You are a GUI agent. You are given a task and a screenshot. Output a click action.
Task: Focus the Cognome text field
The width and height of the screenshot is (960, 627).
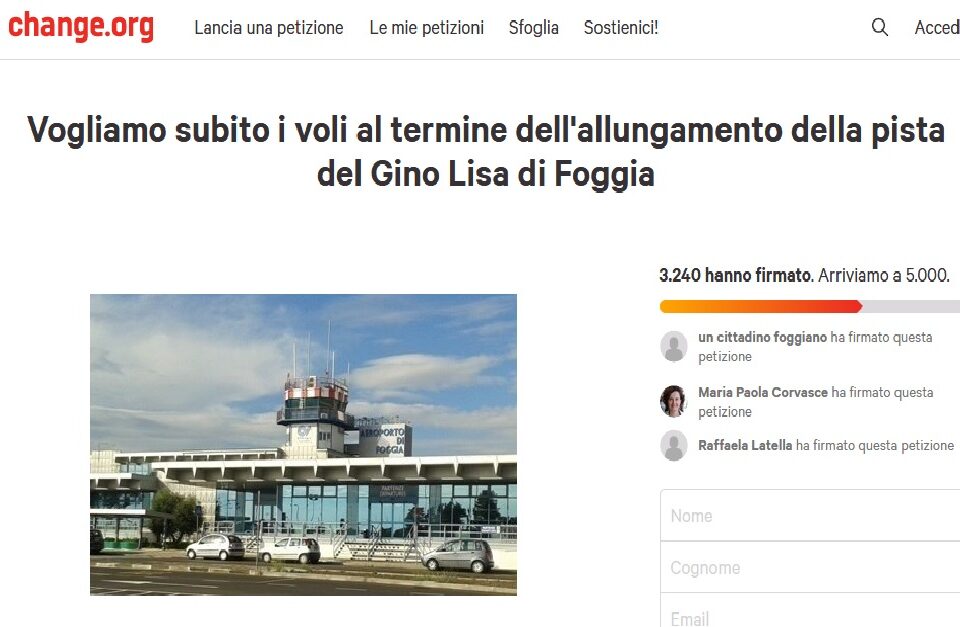coord(810,567)
